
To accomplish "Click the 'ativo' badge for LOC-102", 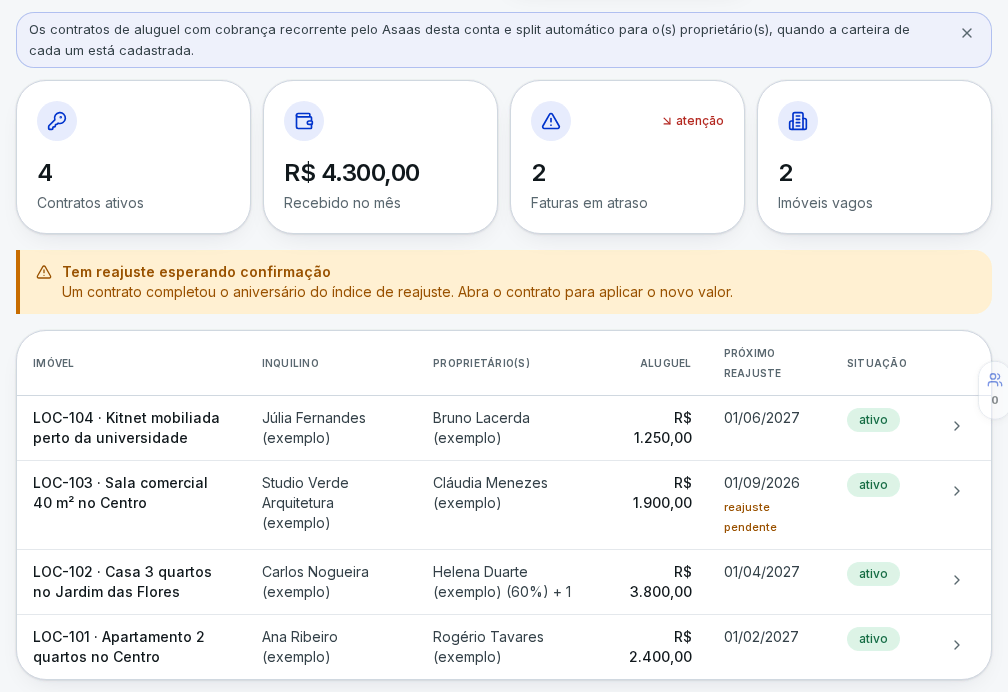I will 873,574.
